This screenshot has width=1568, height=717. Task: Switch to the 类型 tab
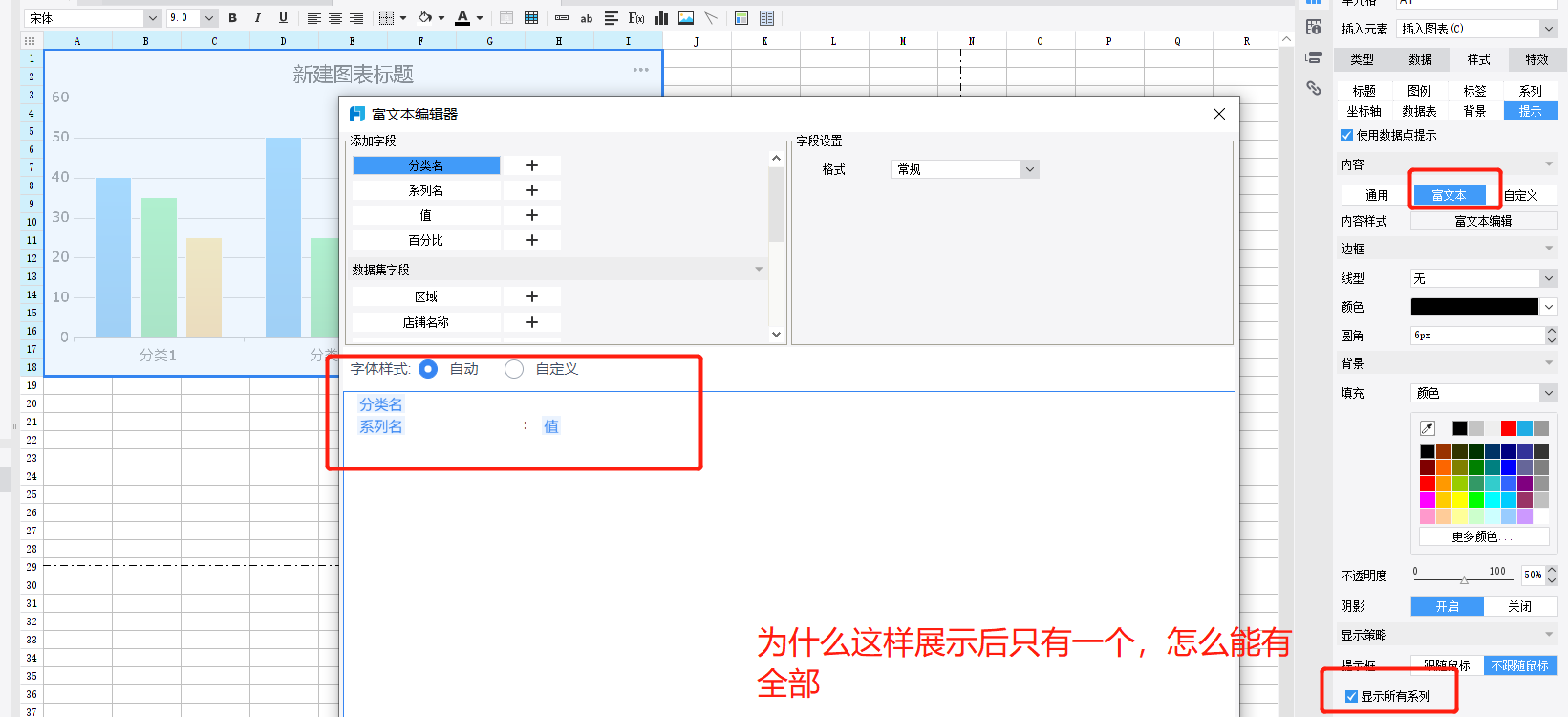click(x=1362, y=59)
